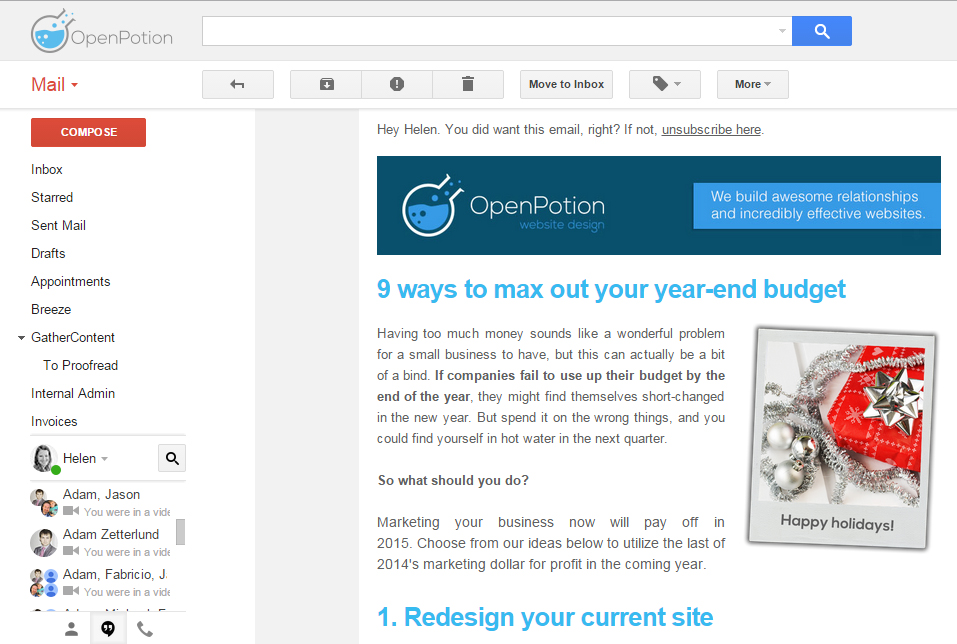Switch to the Hangouts chat tab

108,629
